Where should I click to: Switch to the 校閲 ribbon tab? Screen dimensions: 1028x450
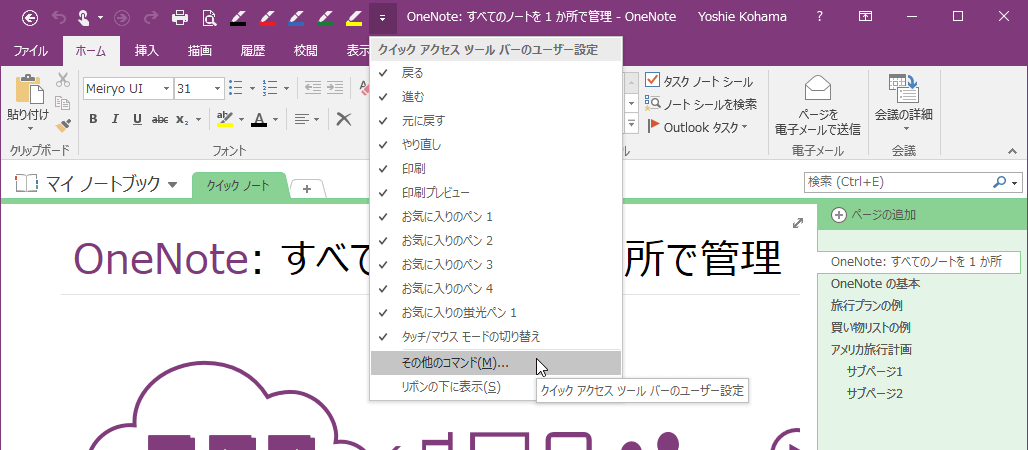click(x=306, y=51)
